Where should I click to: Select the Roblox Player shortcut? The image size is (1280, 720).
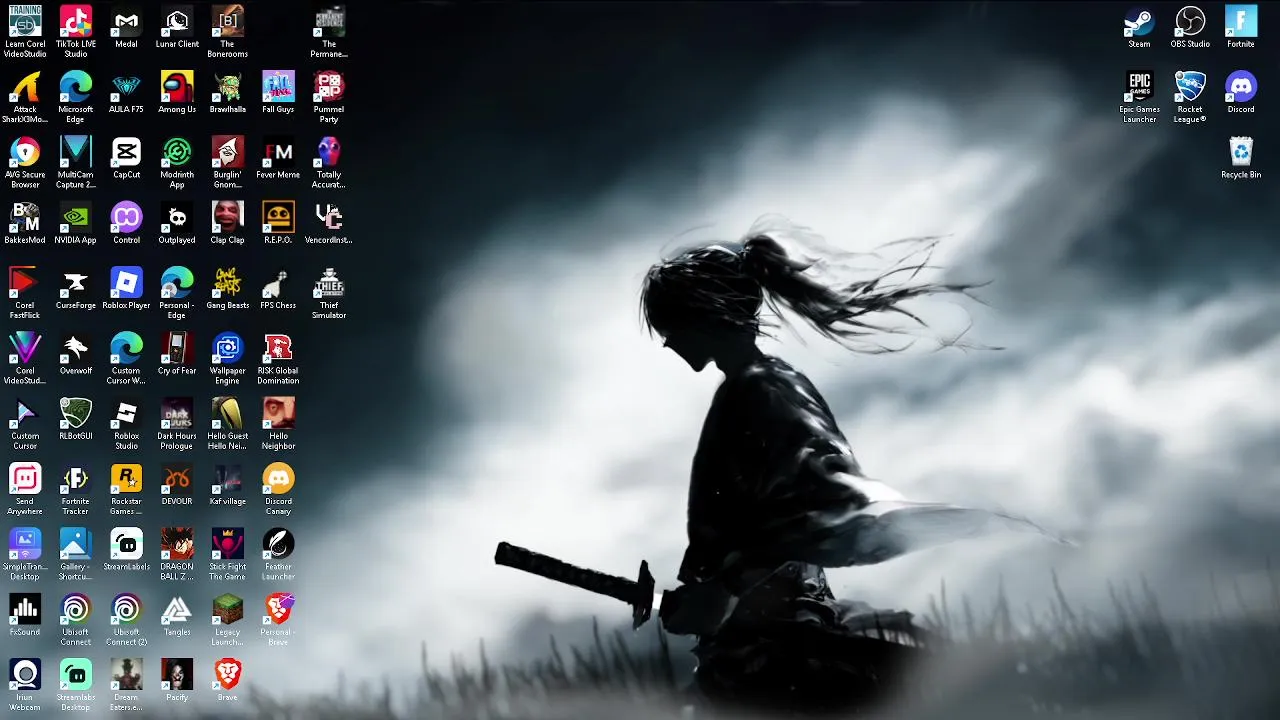(126, 289)
